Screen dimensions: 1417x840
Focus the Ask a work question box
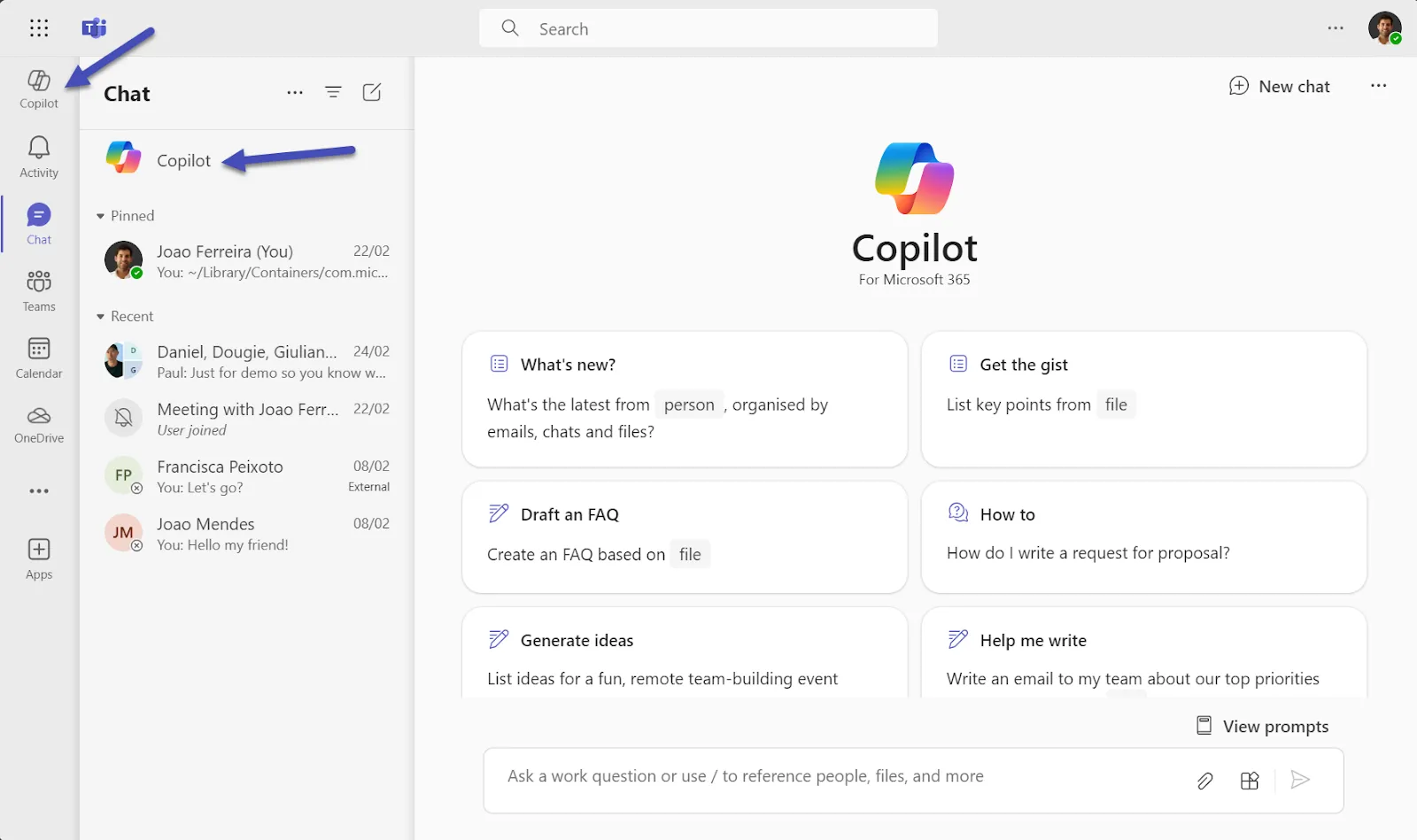[x=914, y=781]
